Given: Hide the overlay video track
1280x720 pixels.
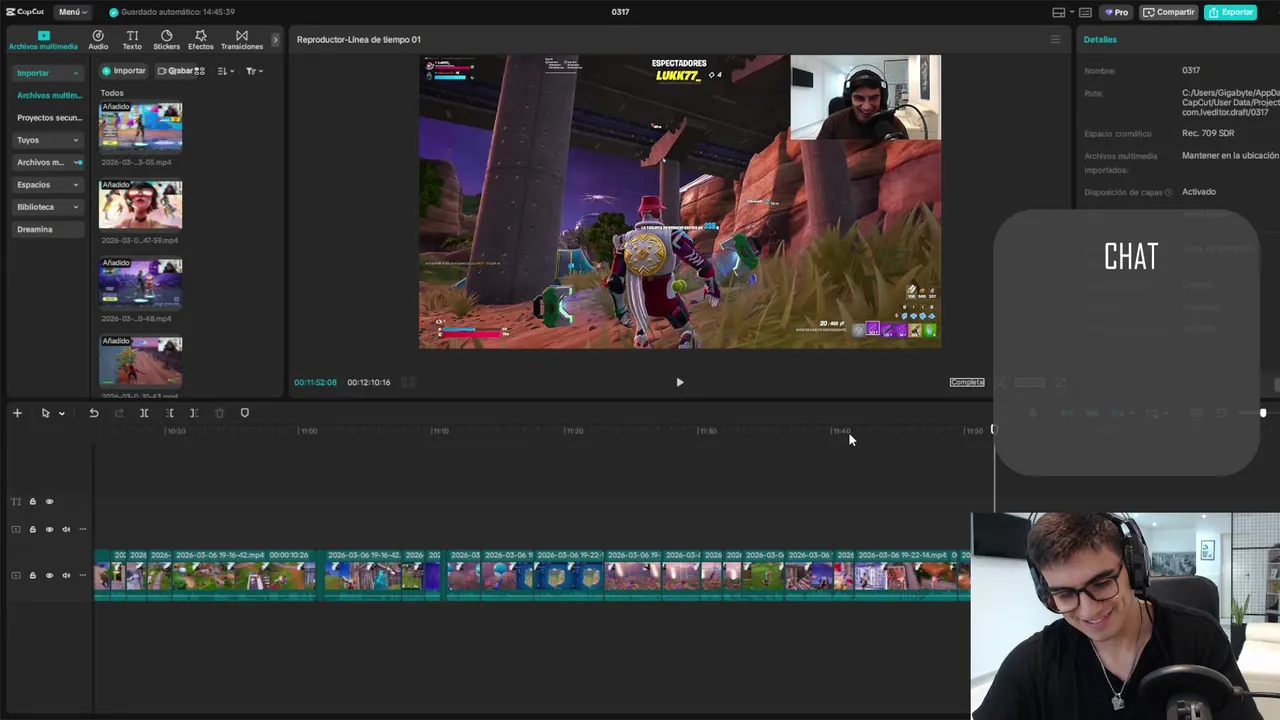Looking at the screenshot, I should (x=49, y=529).
